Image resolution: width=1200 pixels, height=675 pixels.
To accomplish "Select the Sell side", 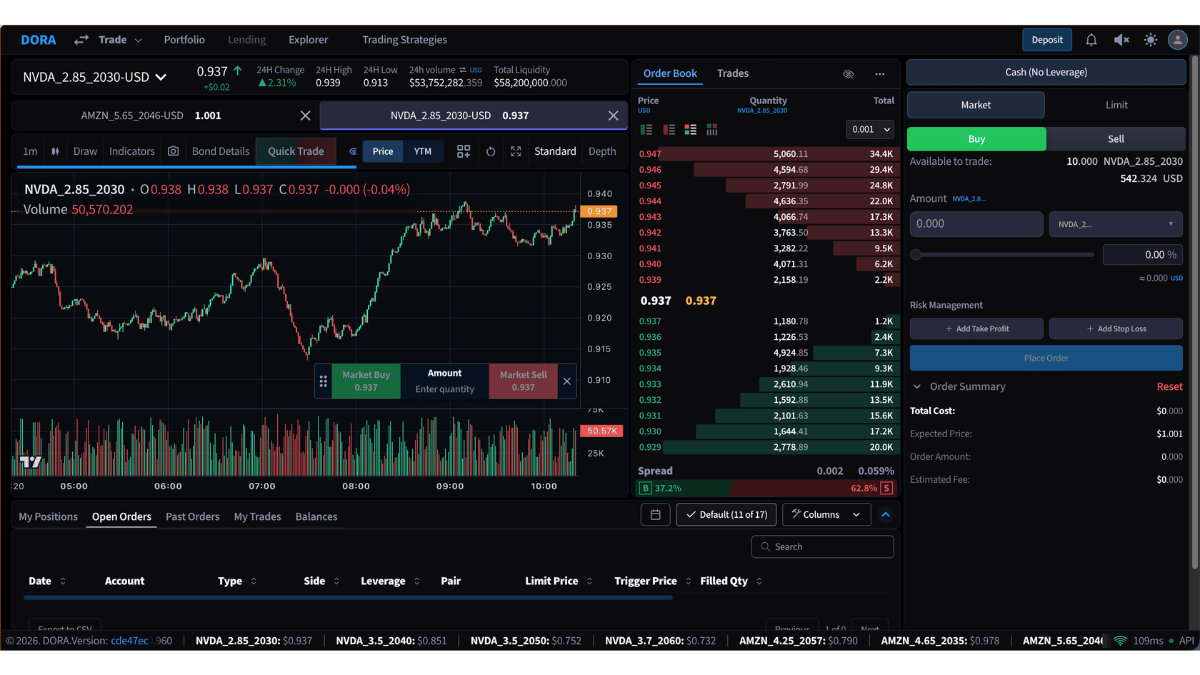I will [1115, 139].
